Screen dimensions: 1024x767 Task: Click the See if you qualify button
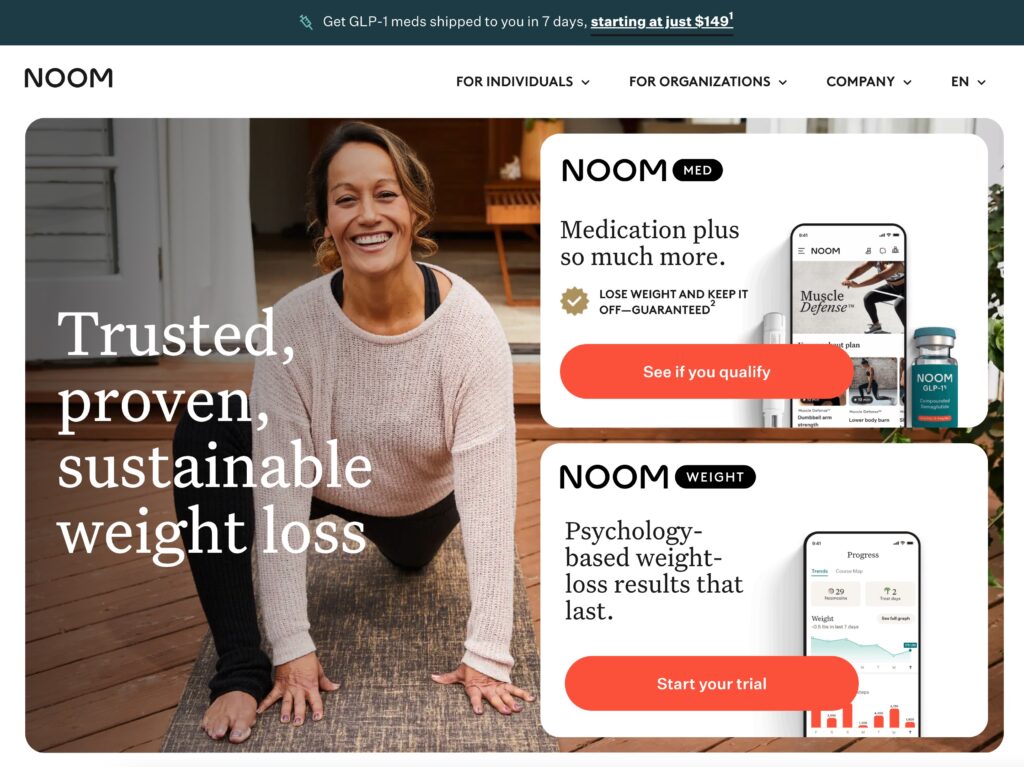coord(707,372)
